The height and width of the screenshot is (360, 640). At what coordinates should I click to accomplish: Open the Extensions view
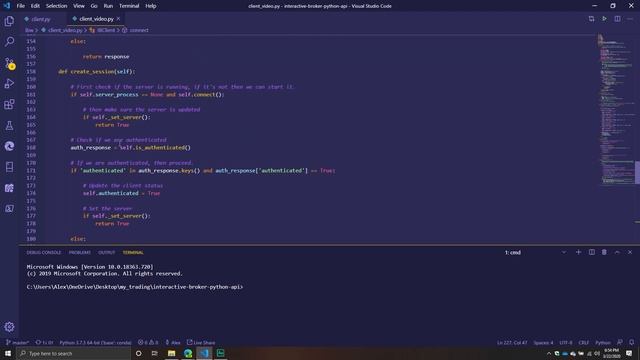[x=9, y=104]
